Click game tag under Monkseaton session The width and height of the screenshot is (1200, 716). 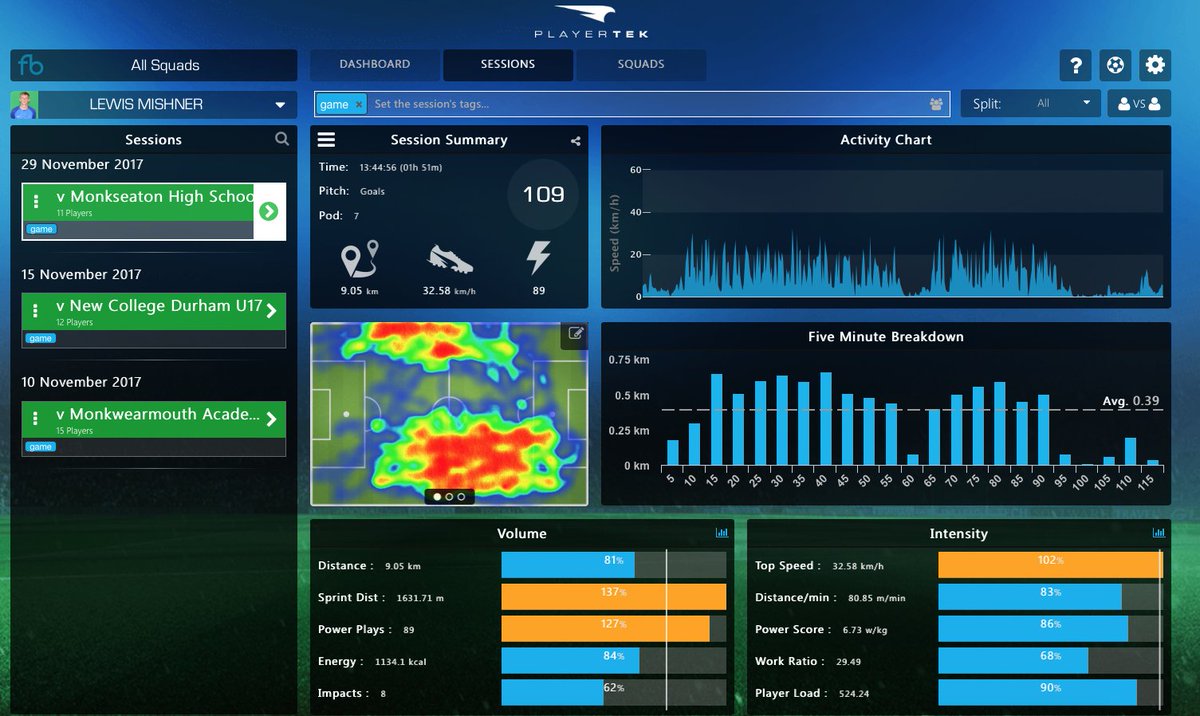pos(41,229)
